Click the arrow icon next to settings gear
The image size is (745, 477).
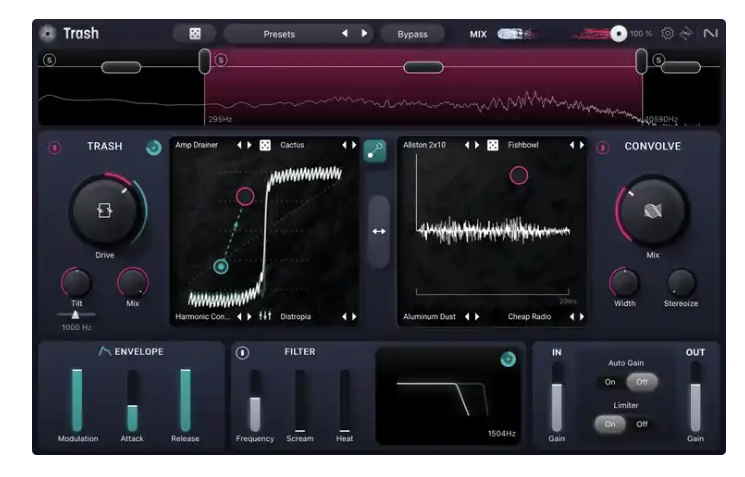coord(686,33)
